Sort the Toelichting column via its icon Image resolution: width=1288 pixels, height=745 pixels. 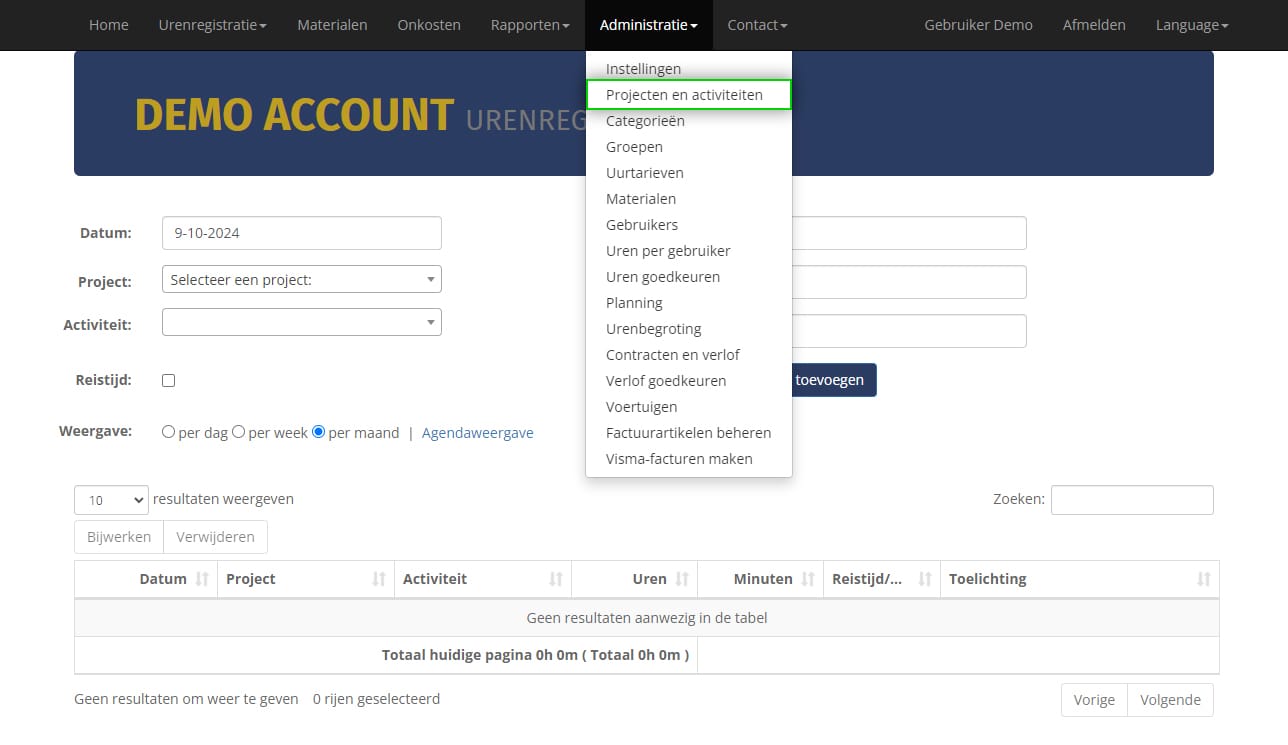(x=1203, y=579)
